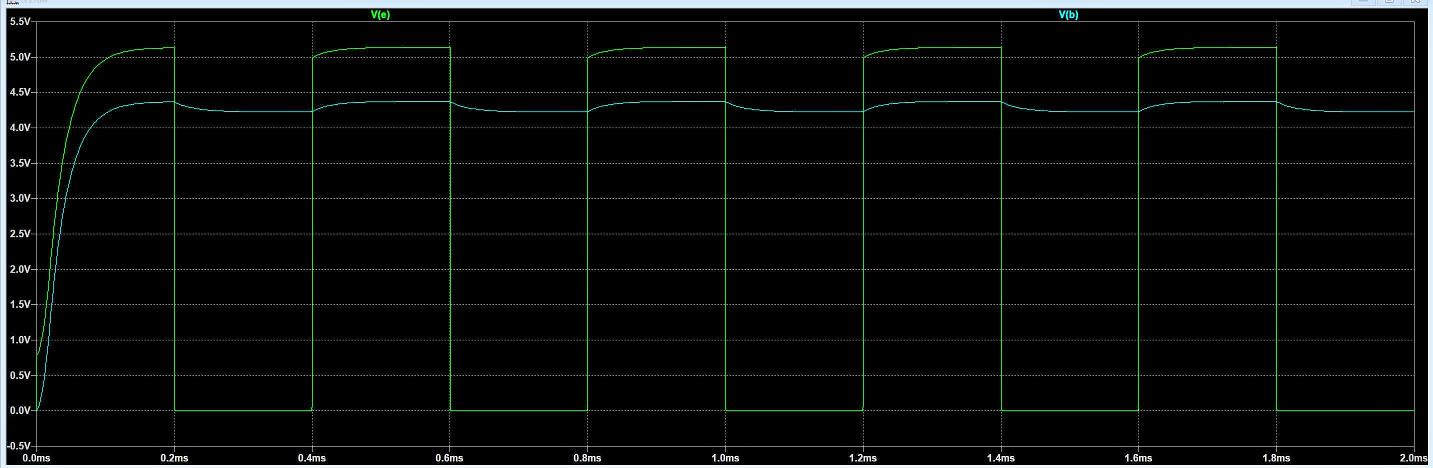Viewport: 1433px width, 468px height.
Task: Click the 0.0ms time axis label
Action: pyautogui.click(x=37, y=458)
